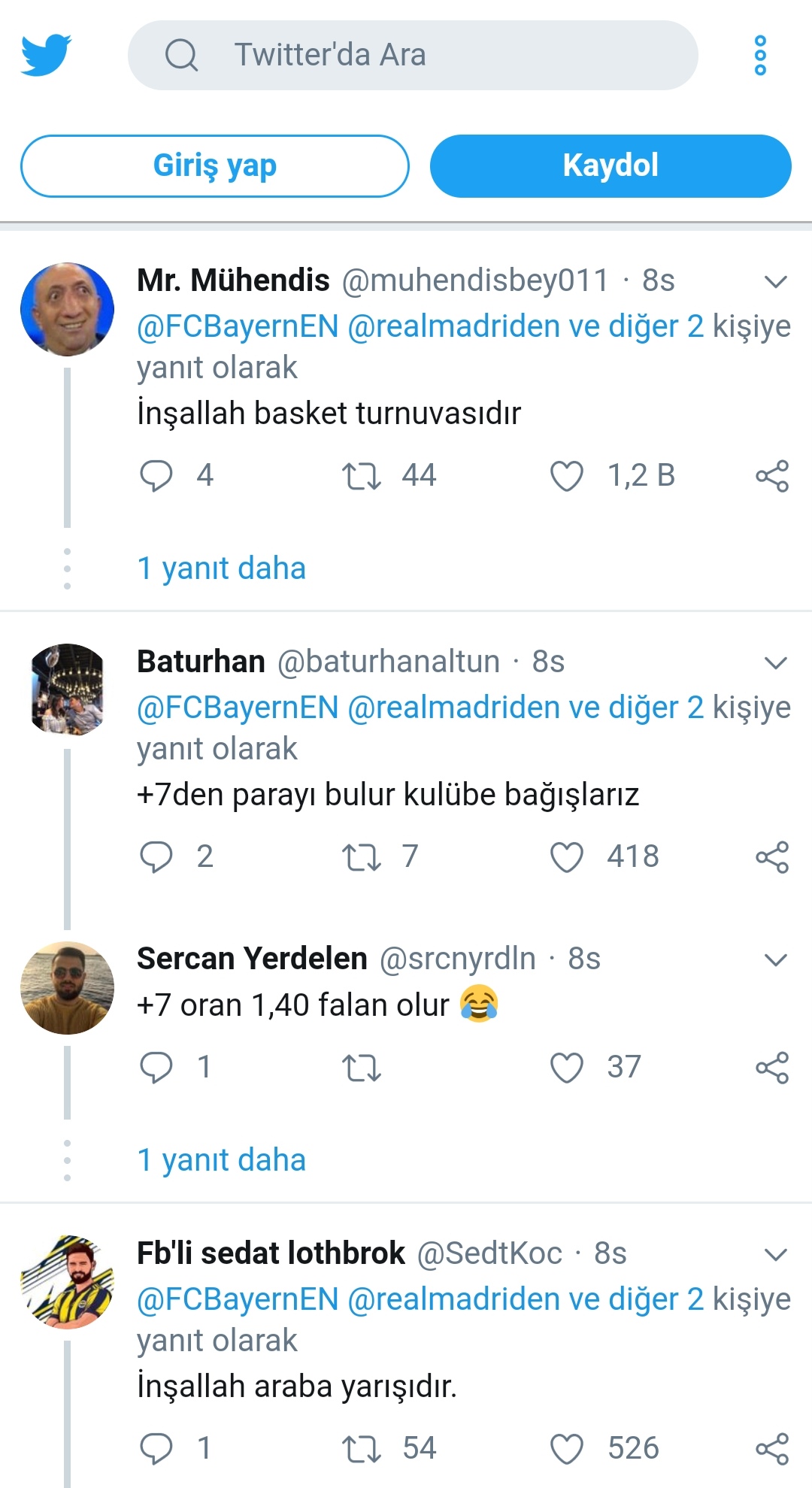Open chevron menu on Fb'li sedat lothbrok's tweet
This screenshot has width=812, height=1488.
tap(775, 1254)
